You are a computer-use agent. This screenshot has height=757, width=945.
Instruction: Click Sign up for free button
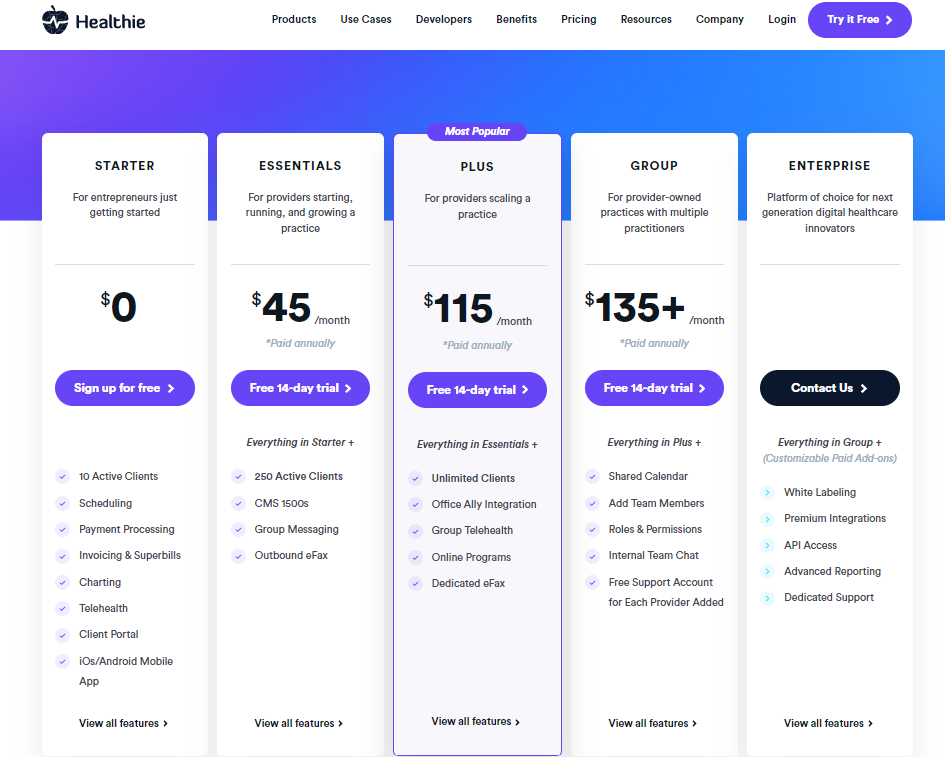125,388
